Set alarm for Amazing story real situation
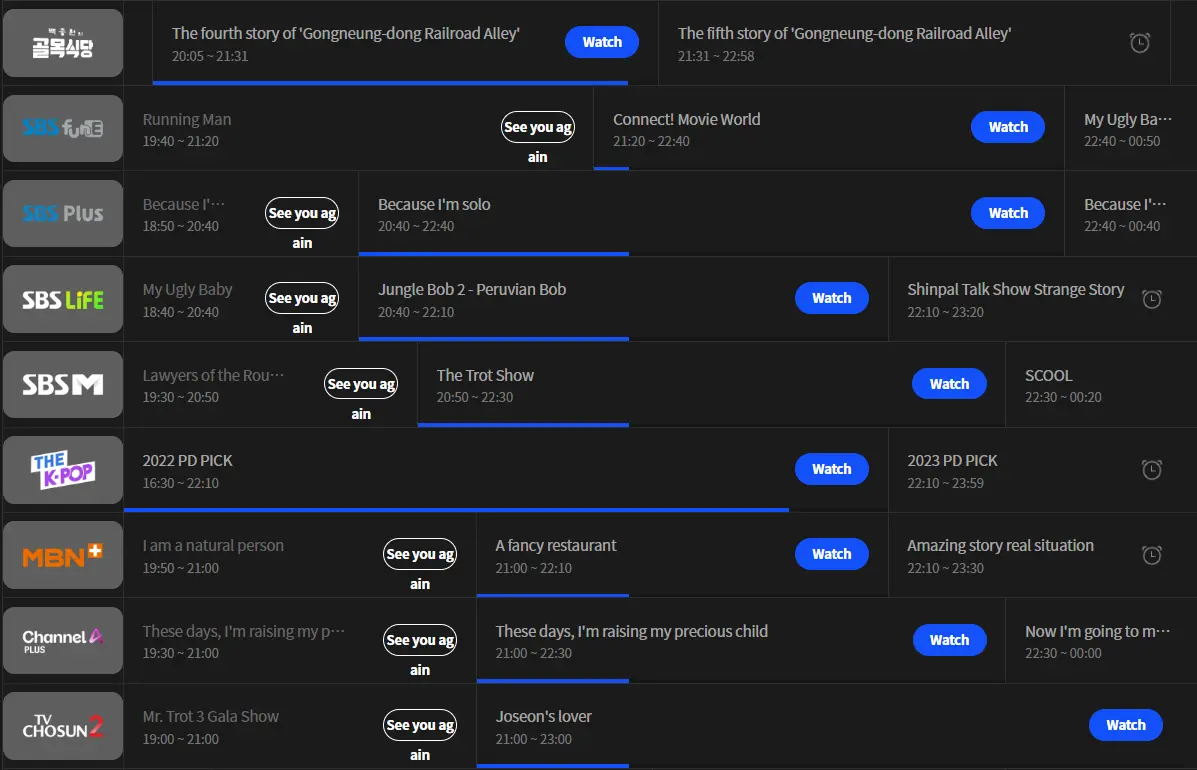Image resolution: width=1197 pixels, height=770 pixels. (x=1151, y=555)
